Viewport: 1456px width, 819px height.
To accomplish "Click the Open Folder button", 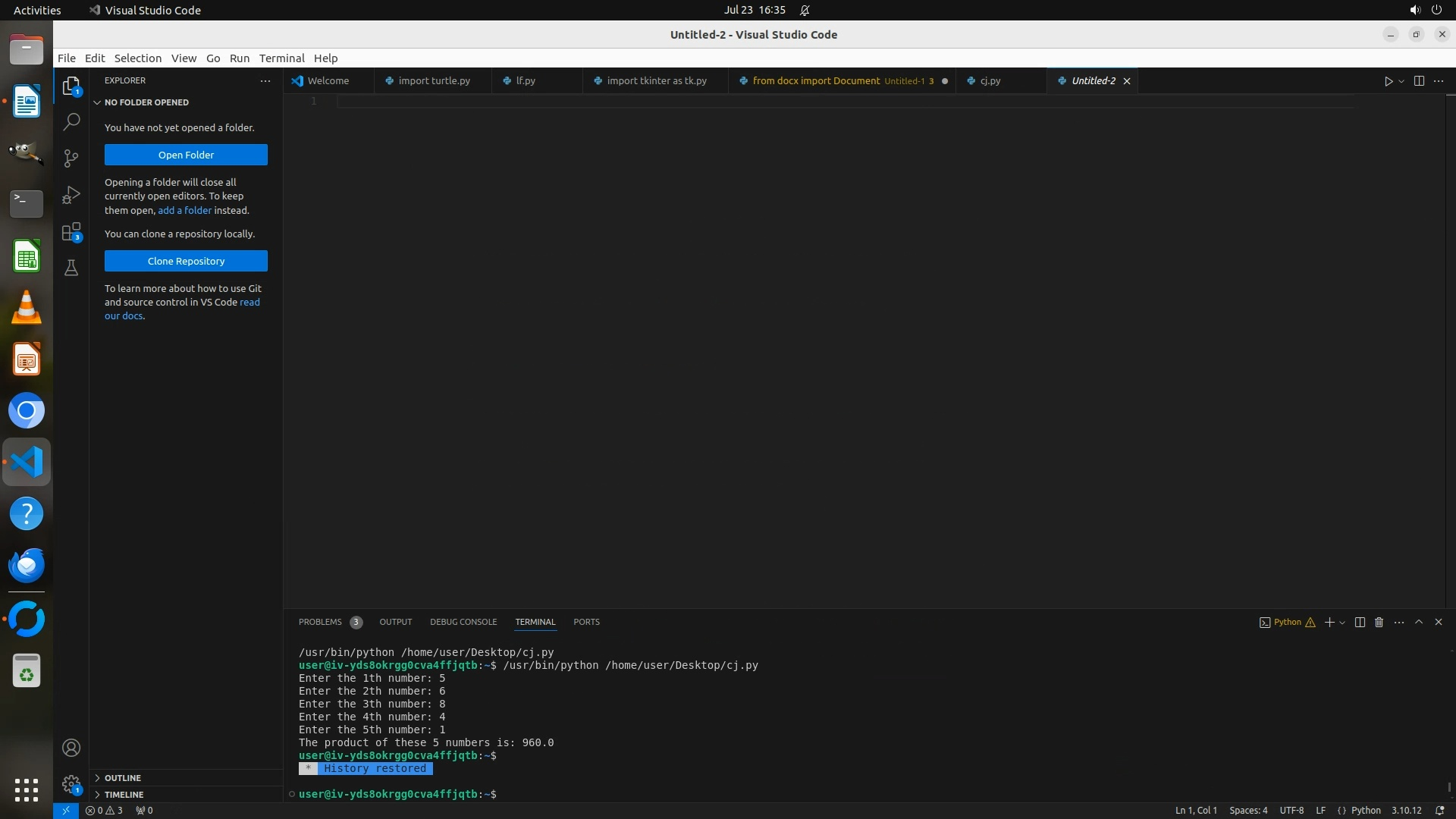I will (186, 155).
